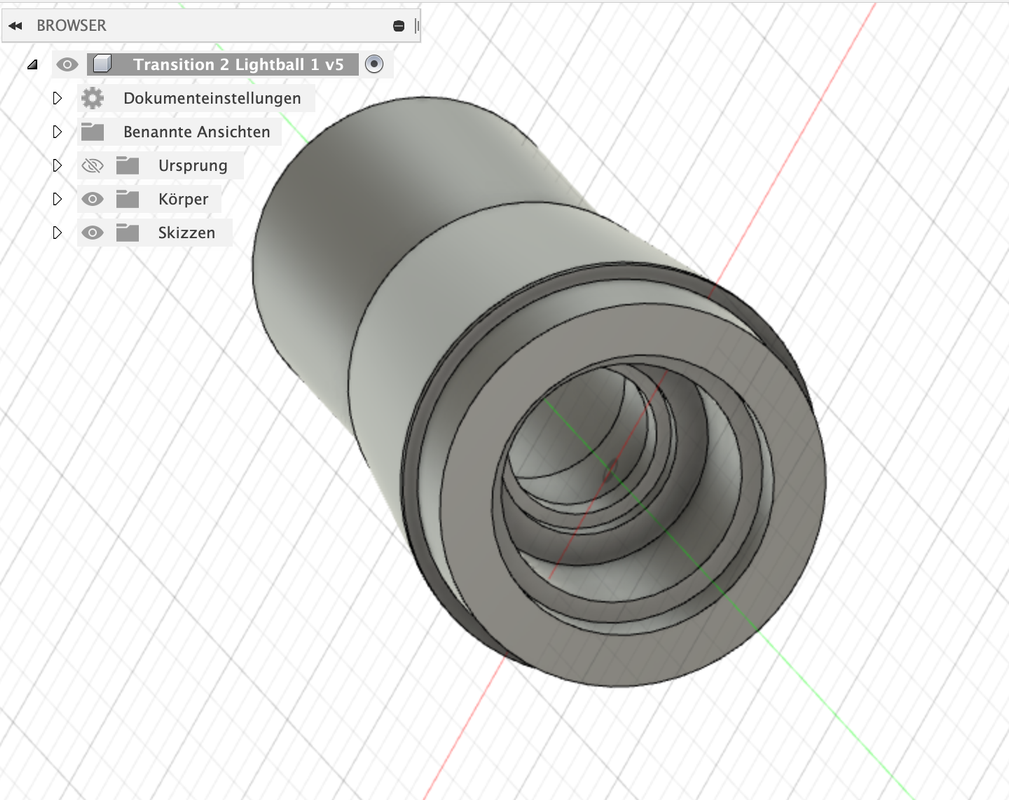Screen dimensions: 1009x800
Task: Expand the Benannte Ansichten folder
Action: [57, 131]
